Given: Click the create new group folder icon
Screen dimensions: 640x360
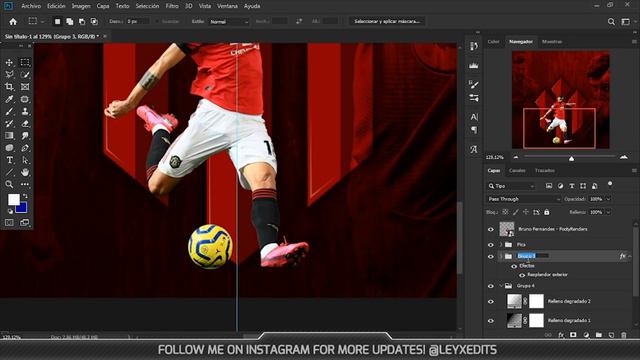Looking at the screenshot, I should tap(598, 335).
